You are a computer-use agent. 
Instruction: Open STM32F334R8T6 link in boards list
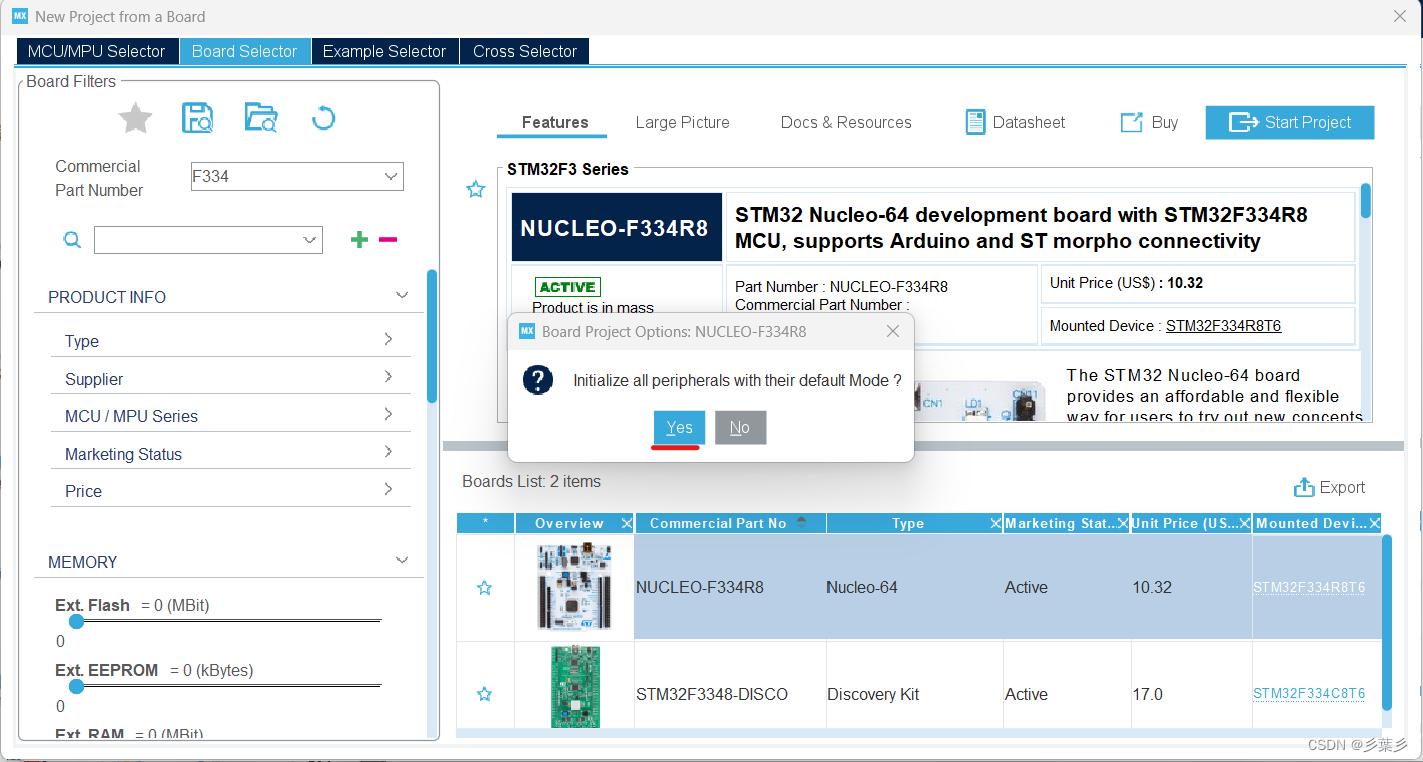[1309, 588]
